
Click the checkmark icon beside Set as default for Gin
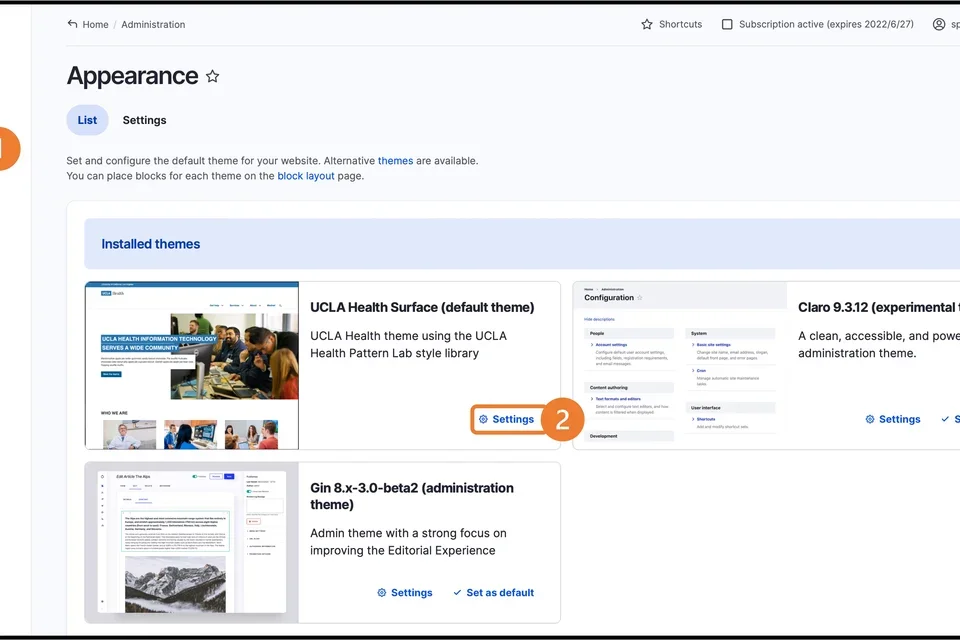coord(457,593)
